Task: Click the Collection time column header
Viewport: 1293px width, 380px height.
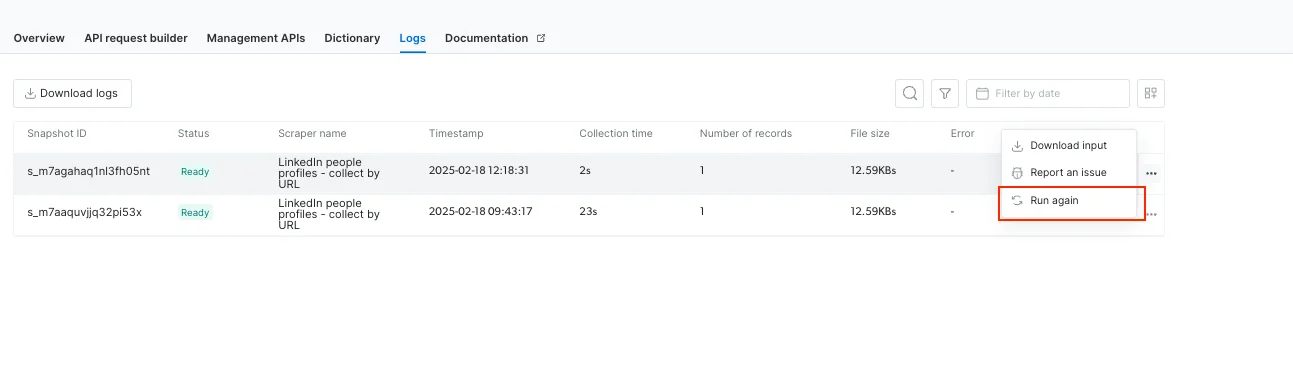Action: 616,134
